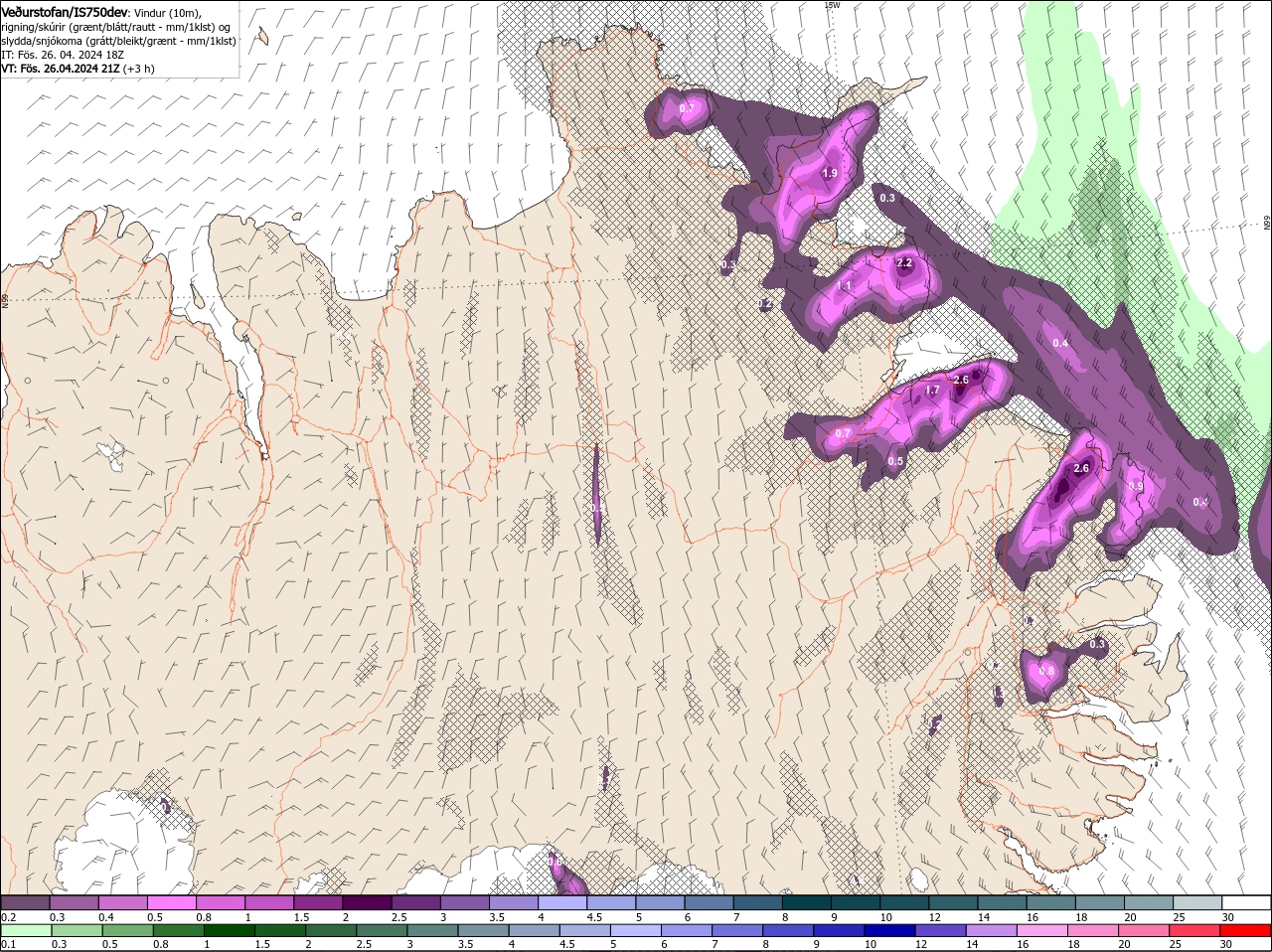Click the 1.1 precipitation value on the map
This screenshot has height=952, width=1272.
coord(845,286)
